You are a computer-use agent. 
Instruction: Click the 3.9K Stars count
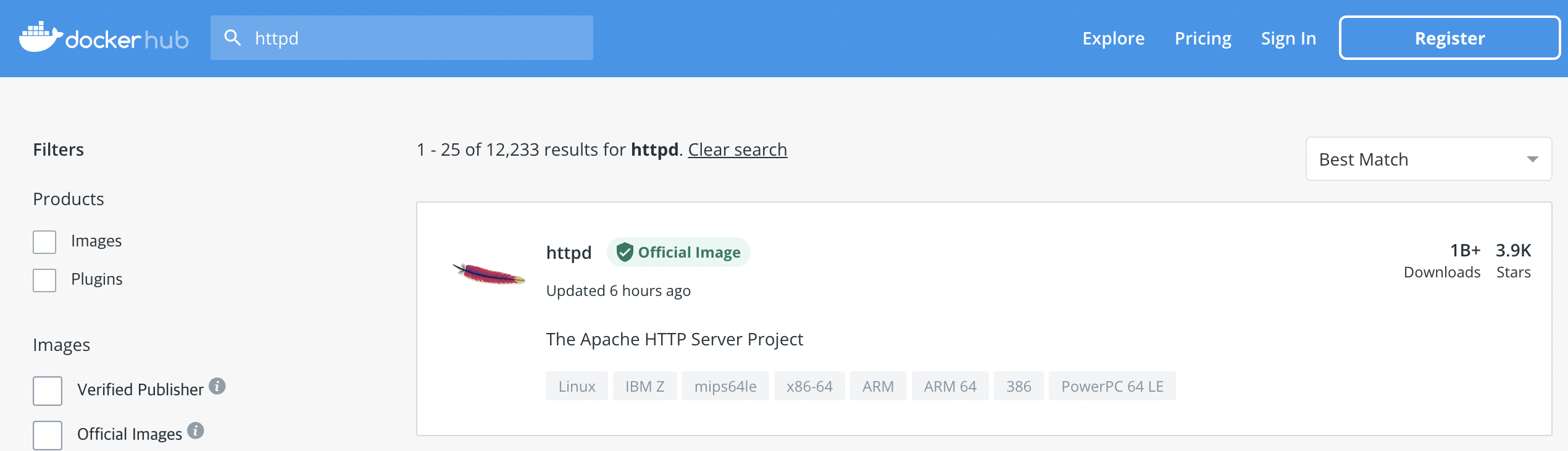tap(1514, 261)
